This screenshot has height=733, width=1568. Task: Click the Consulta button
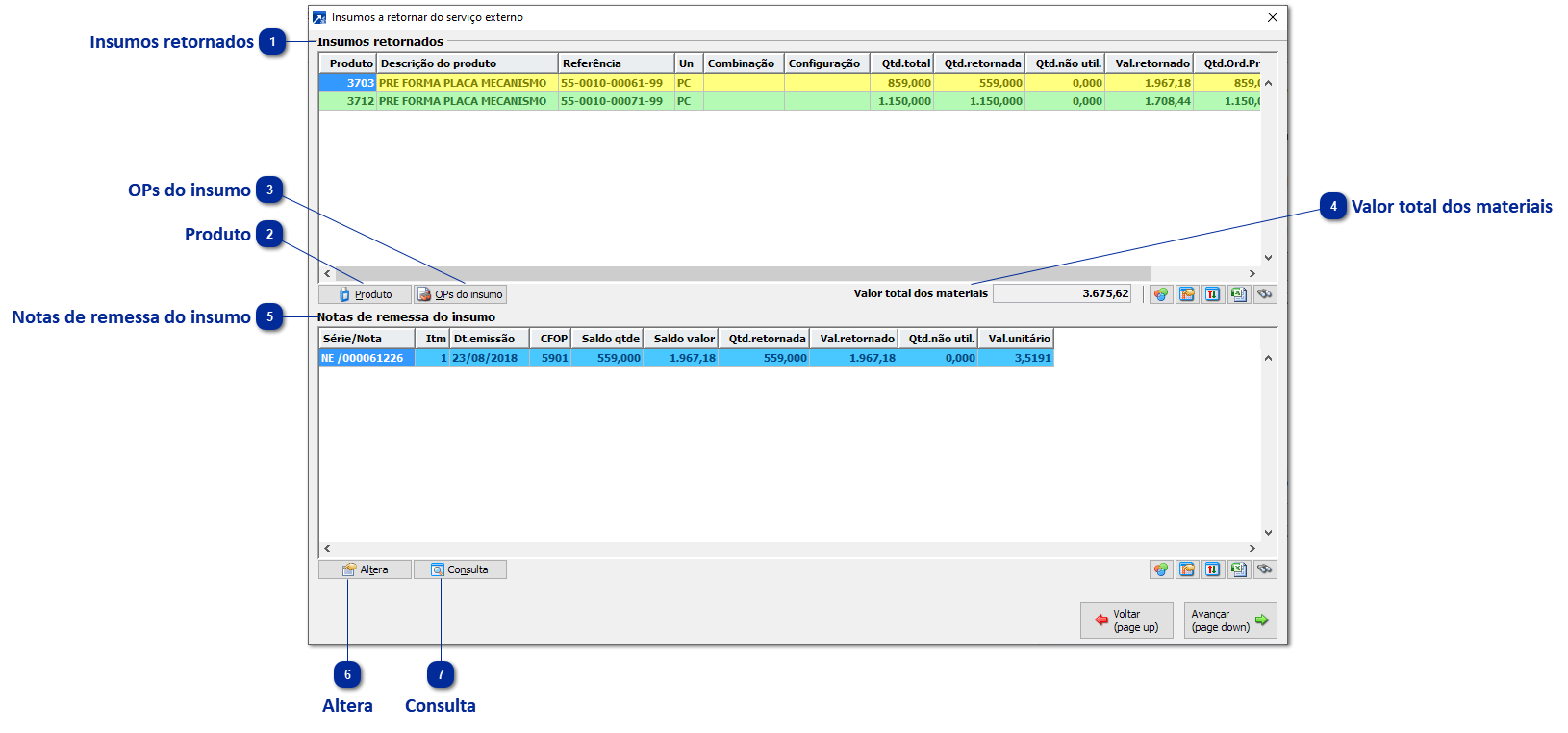coord(461,569)
